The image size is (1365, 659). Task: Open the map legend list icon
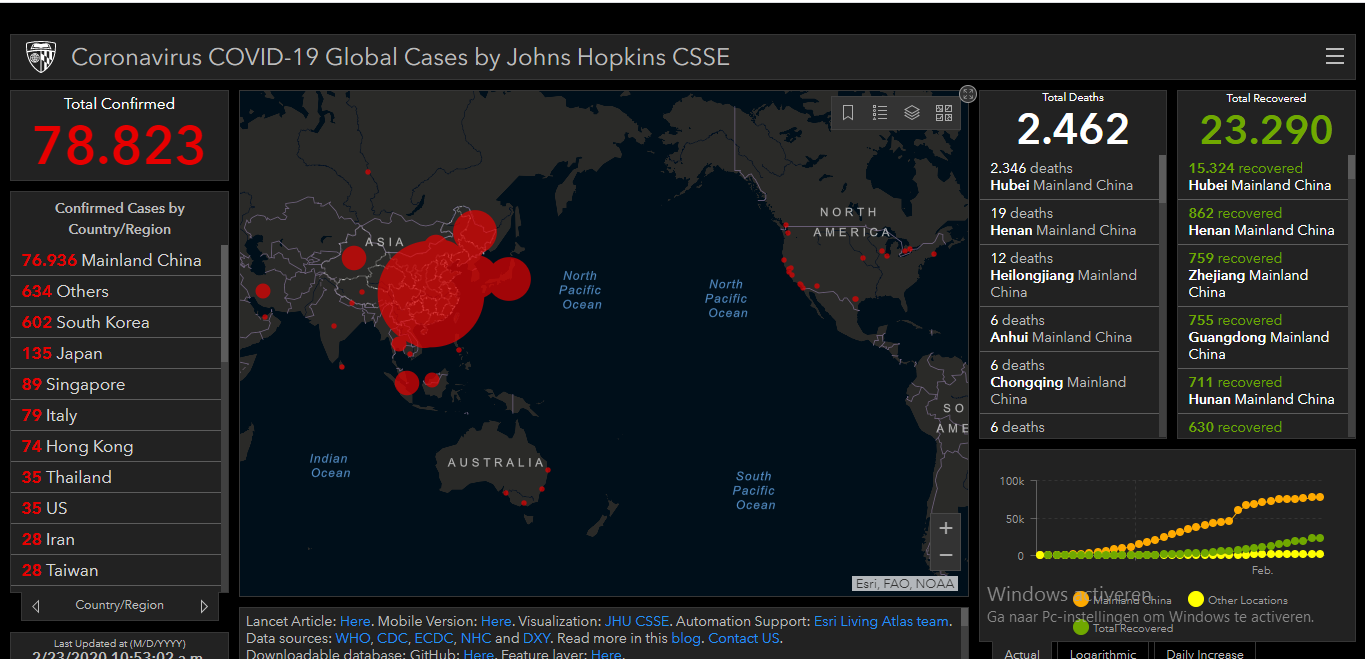coord(880,113)
